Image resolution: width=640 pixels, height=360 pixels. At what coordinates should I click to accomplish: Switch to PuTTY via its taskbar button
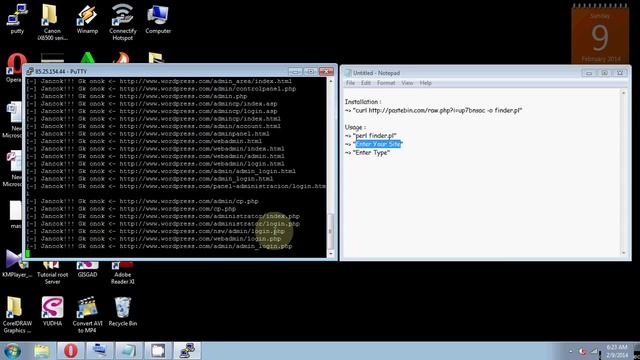pyautogui.click(x=187, y=351)
